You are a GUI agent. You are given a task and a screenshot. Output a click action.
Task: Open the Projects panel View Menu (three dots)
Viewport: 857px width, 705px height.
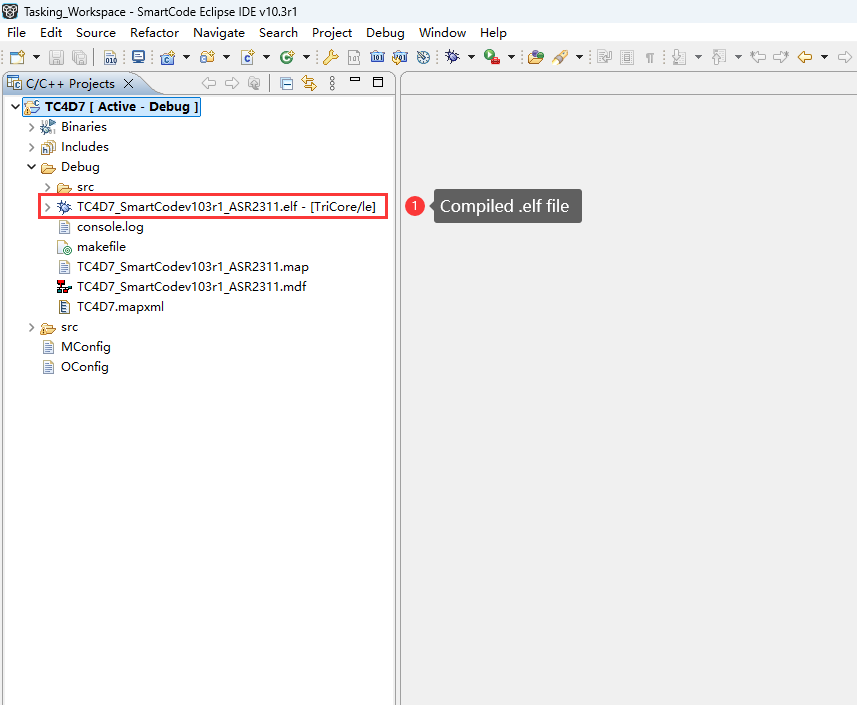pos(333,84)
